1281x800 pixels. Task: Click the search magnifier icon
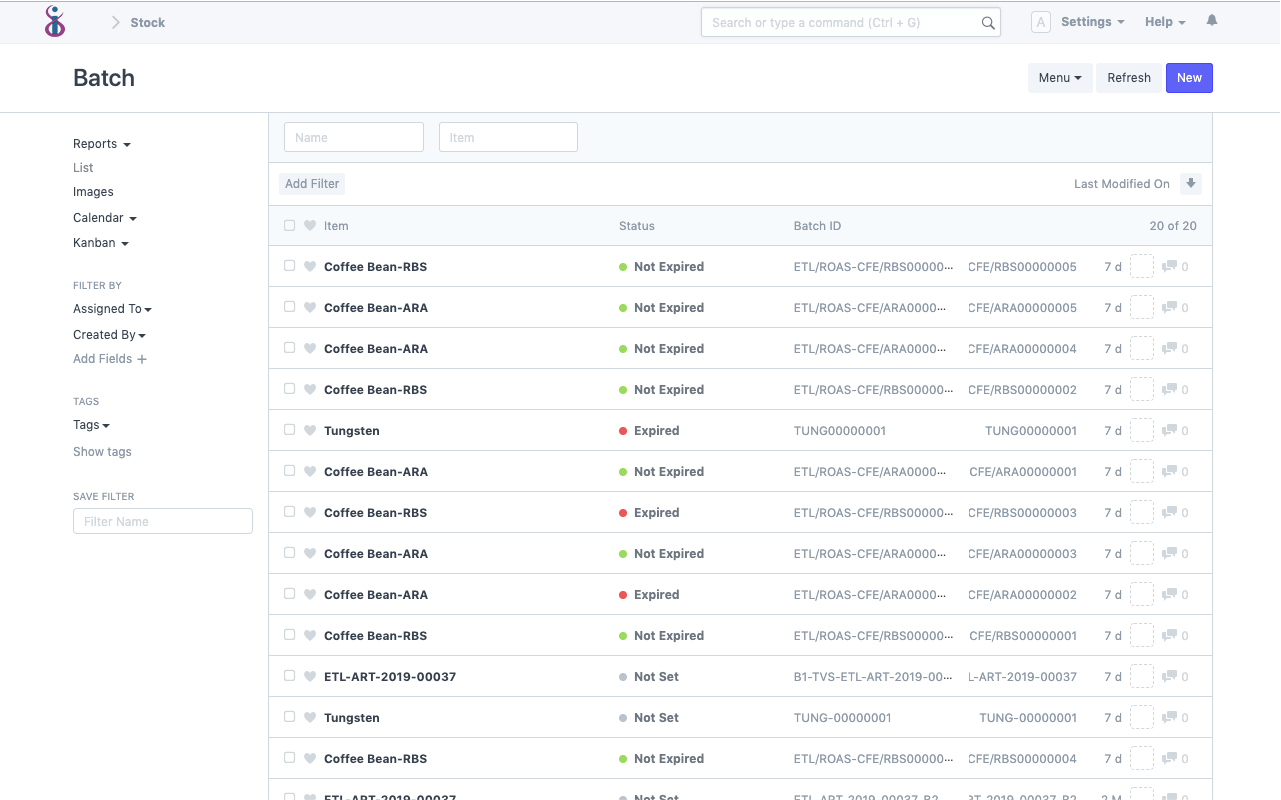pyautogui.click(x=988, y=22)
